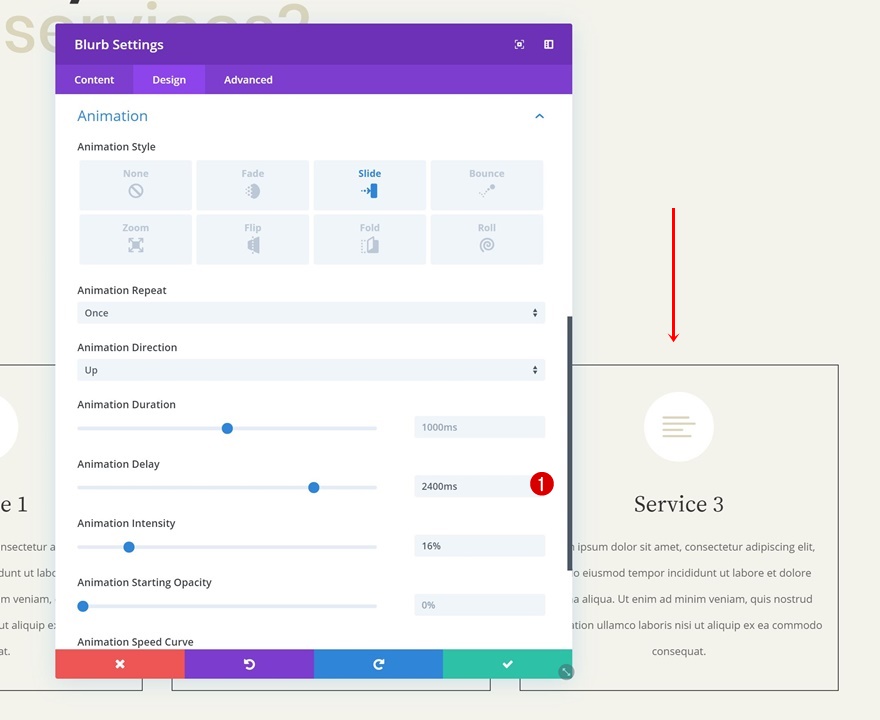Click the Animation Intensity value field
Image resolution: width=880 pixels, height=720 pixels.
(x=479, y=545)
